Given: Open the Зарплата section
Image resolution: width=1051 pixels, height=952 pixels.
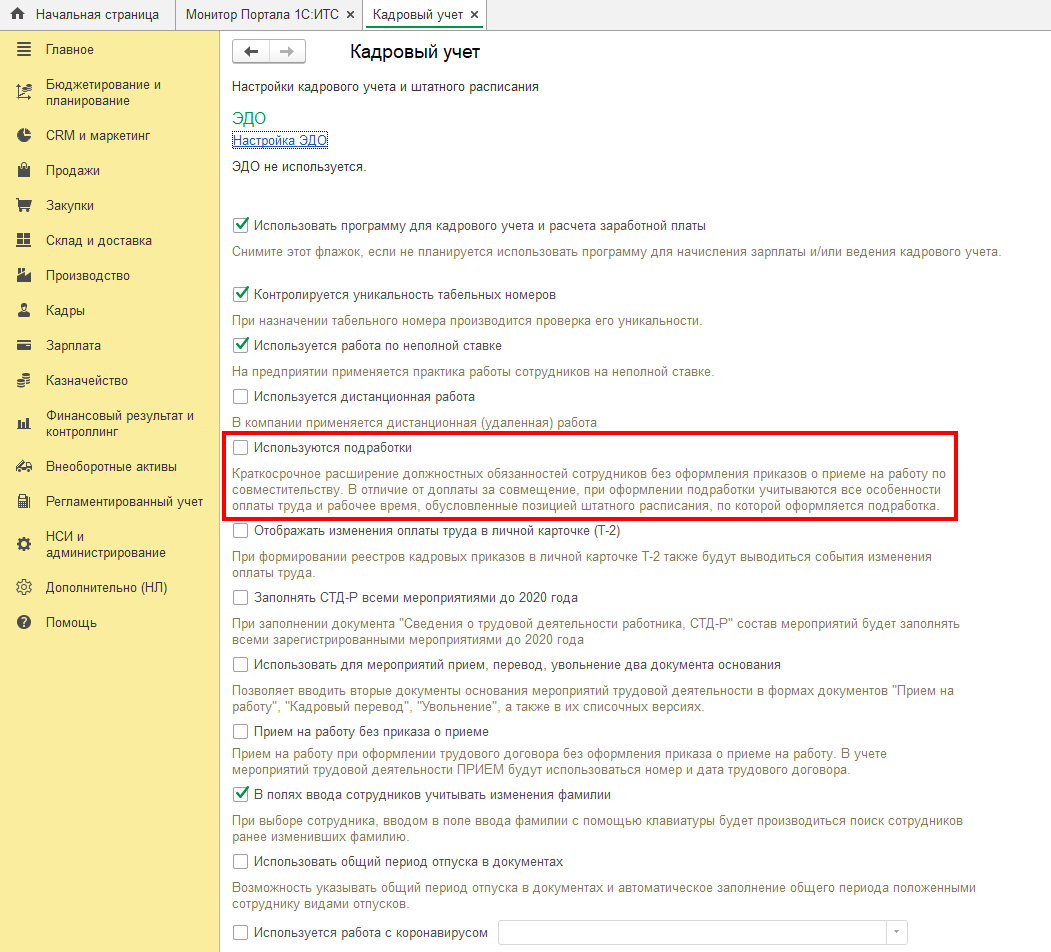Looking at the screenshot, I should coord(73,345).
